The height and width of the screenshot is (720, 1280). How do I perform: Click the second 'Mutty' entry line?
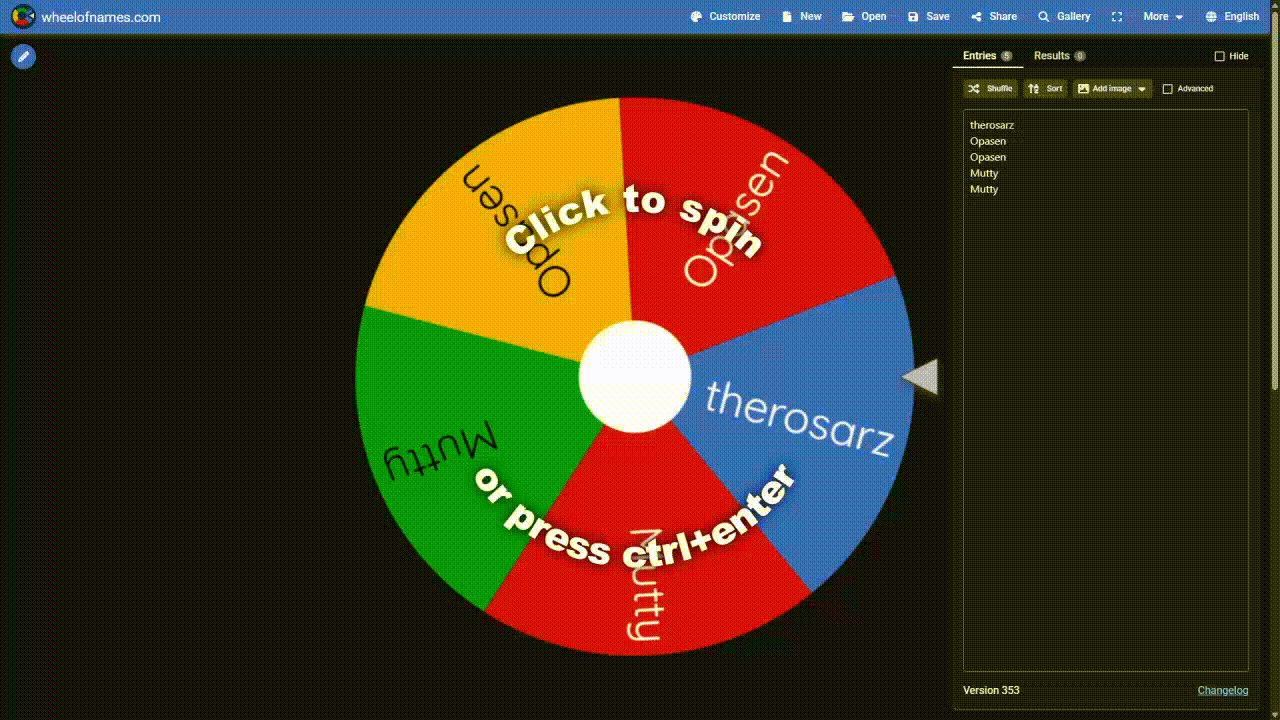(x=984, y=189)
